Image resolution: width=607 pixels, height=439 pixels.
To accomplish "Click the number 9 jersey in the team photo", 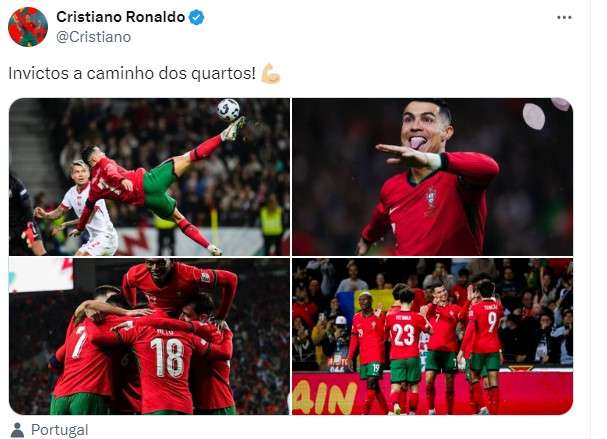I will pos(486,331).
